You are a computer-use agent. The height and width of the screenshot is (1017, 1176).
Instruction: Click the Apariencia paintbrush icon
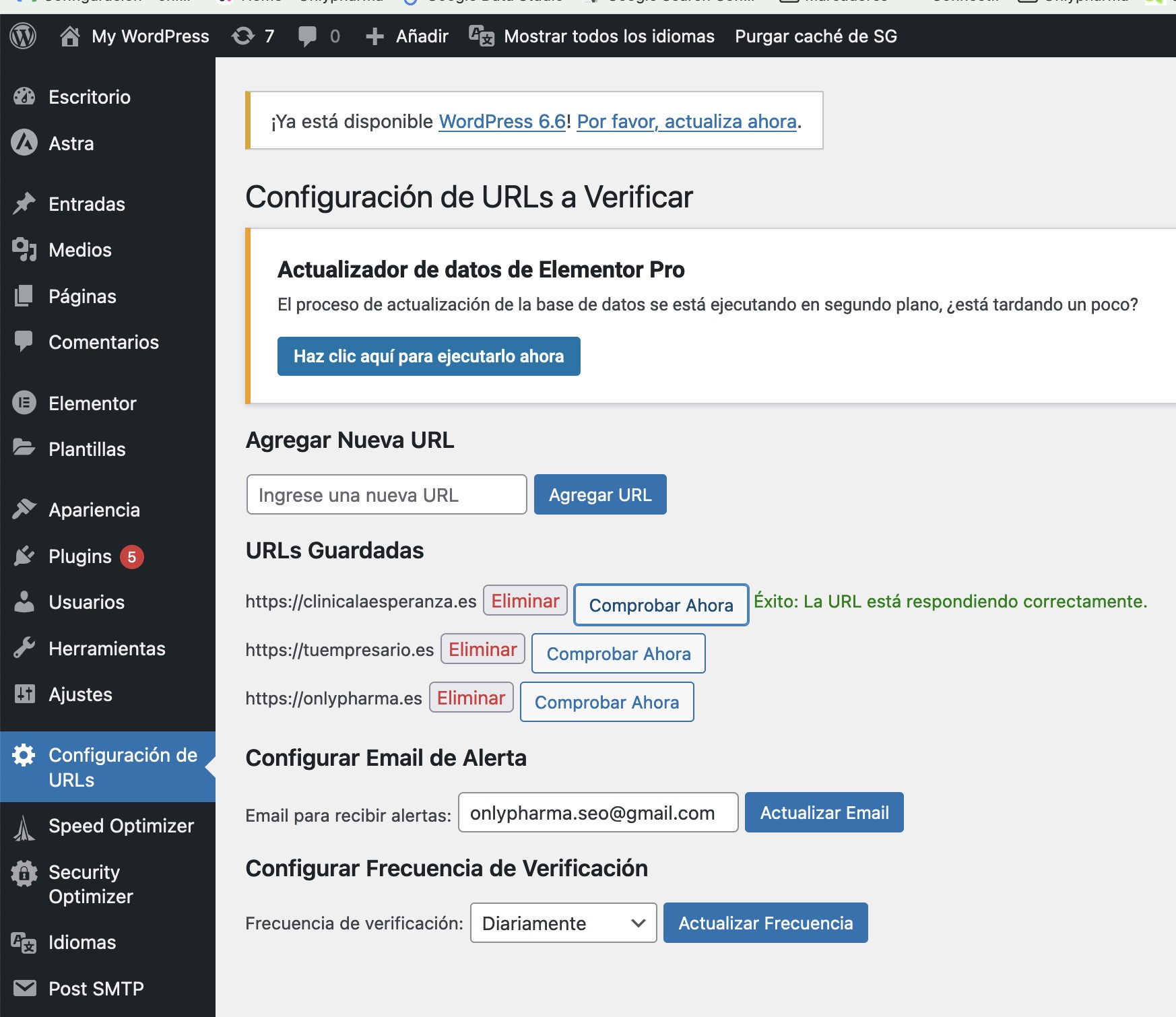[24, 509]
